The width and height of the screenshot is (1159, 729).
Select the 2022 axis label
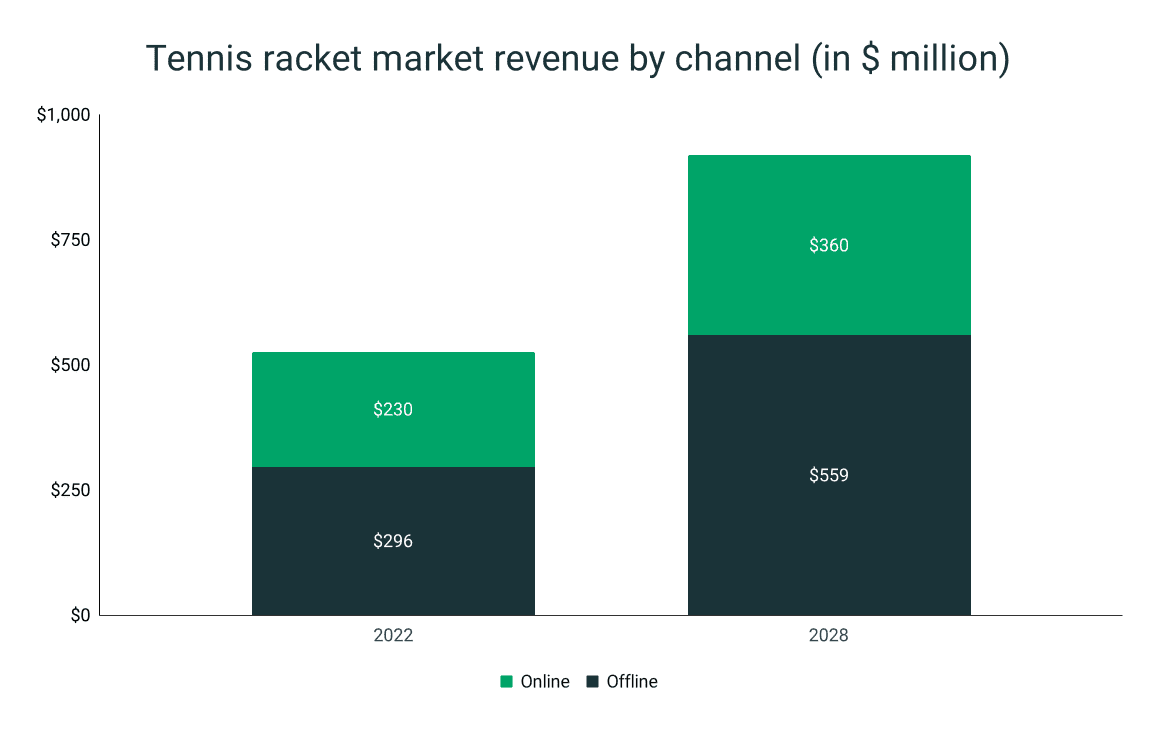393,634
